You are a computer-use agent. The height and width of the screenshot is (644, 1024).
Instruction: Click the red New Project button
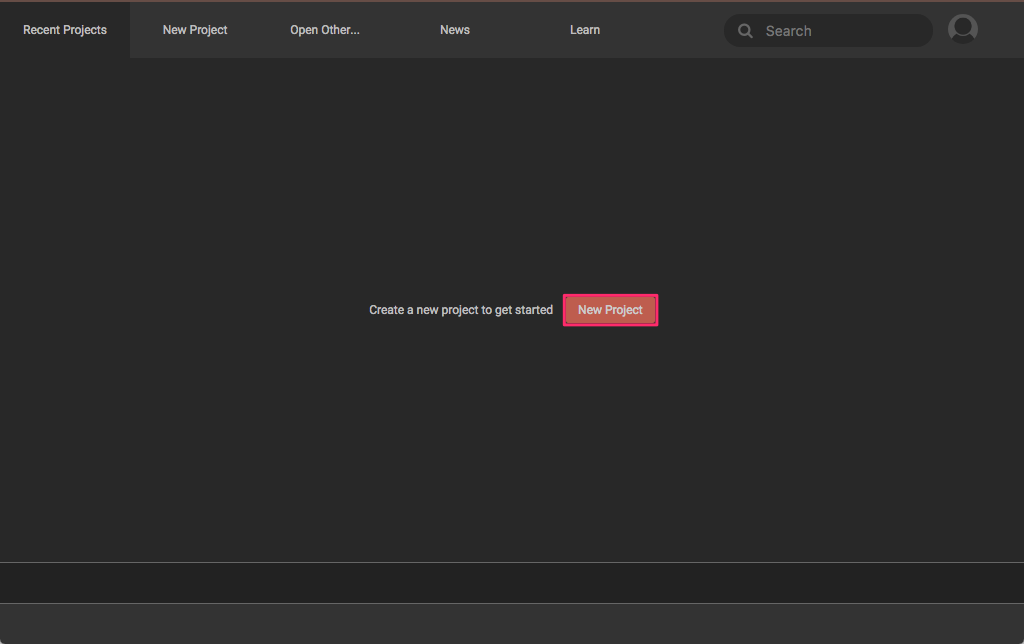pos(610,310)
